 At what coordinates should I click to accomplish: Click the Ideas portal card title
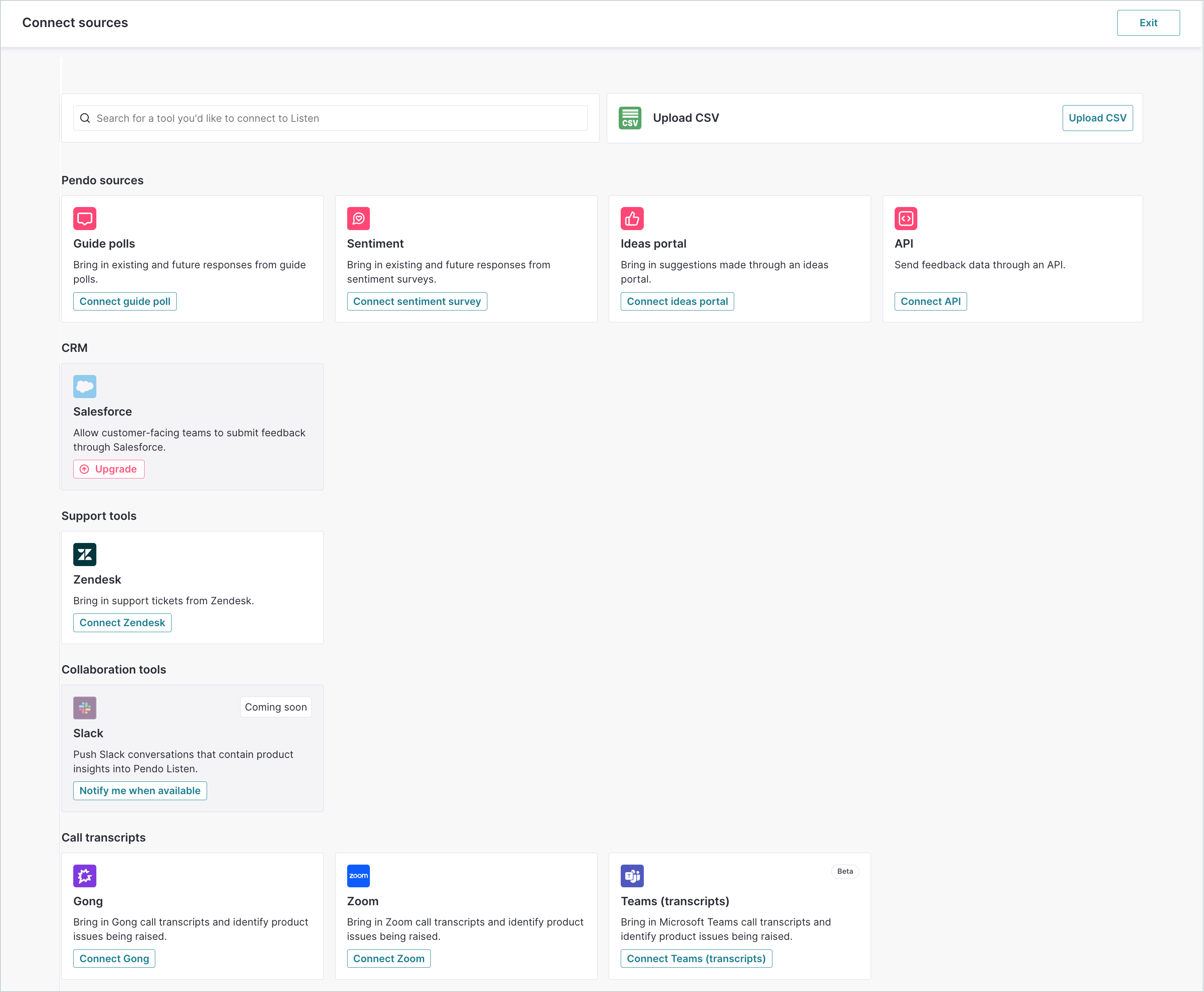653,244
